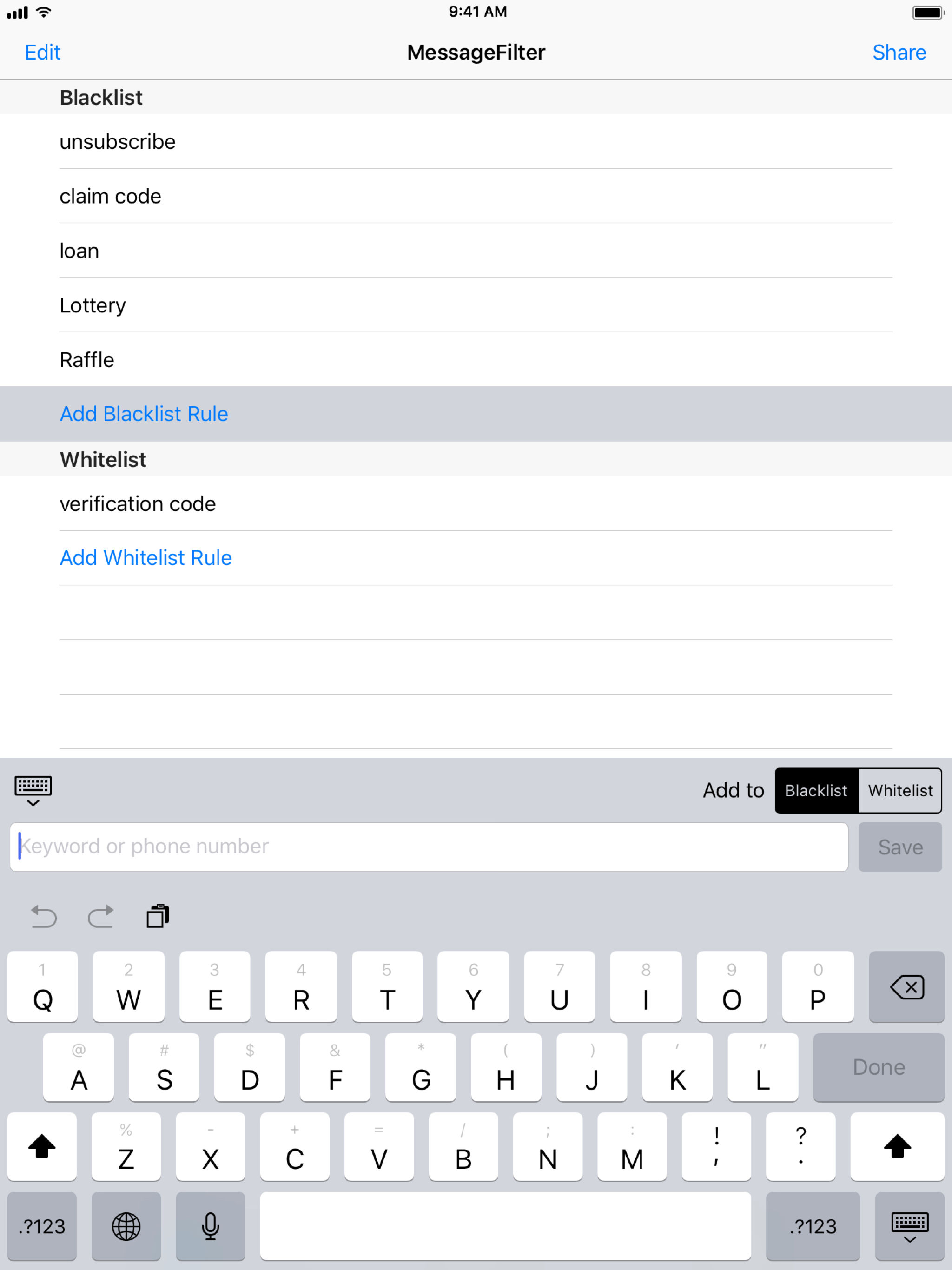Tap the redo arrow icon

pyautogui.click(x=100, y=916)
